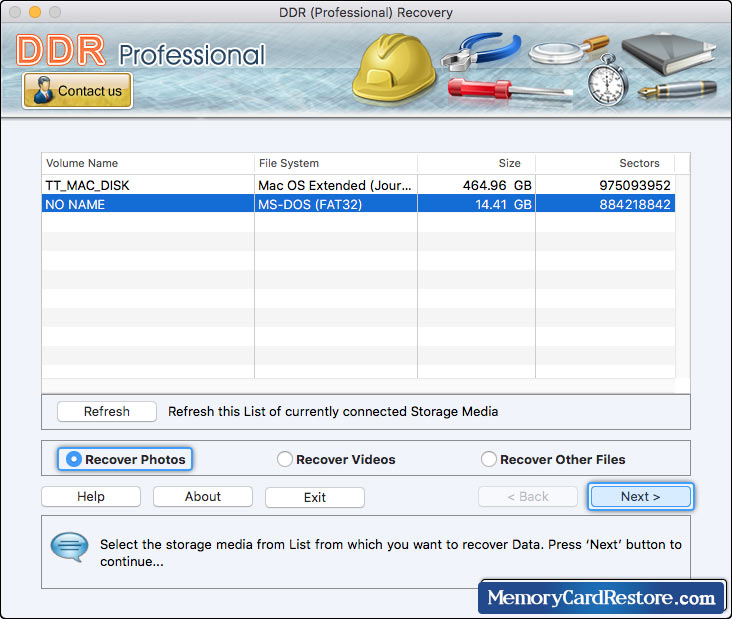Click the magnifying glass icon

point(569,49)
